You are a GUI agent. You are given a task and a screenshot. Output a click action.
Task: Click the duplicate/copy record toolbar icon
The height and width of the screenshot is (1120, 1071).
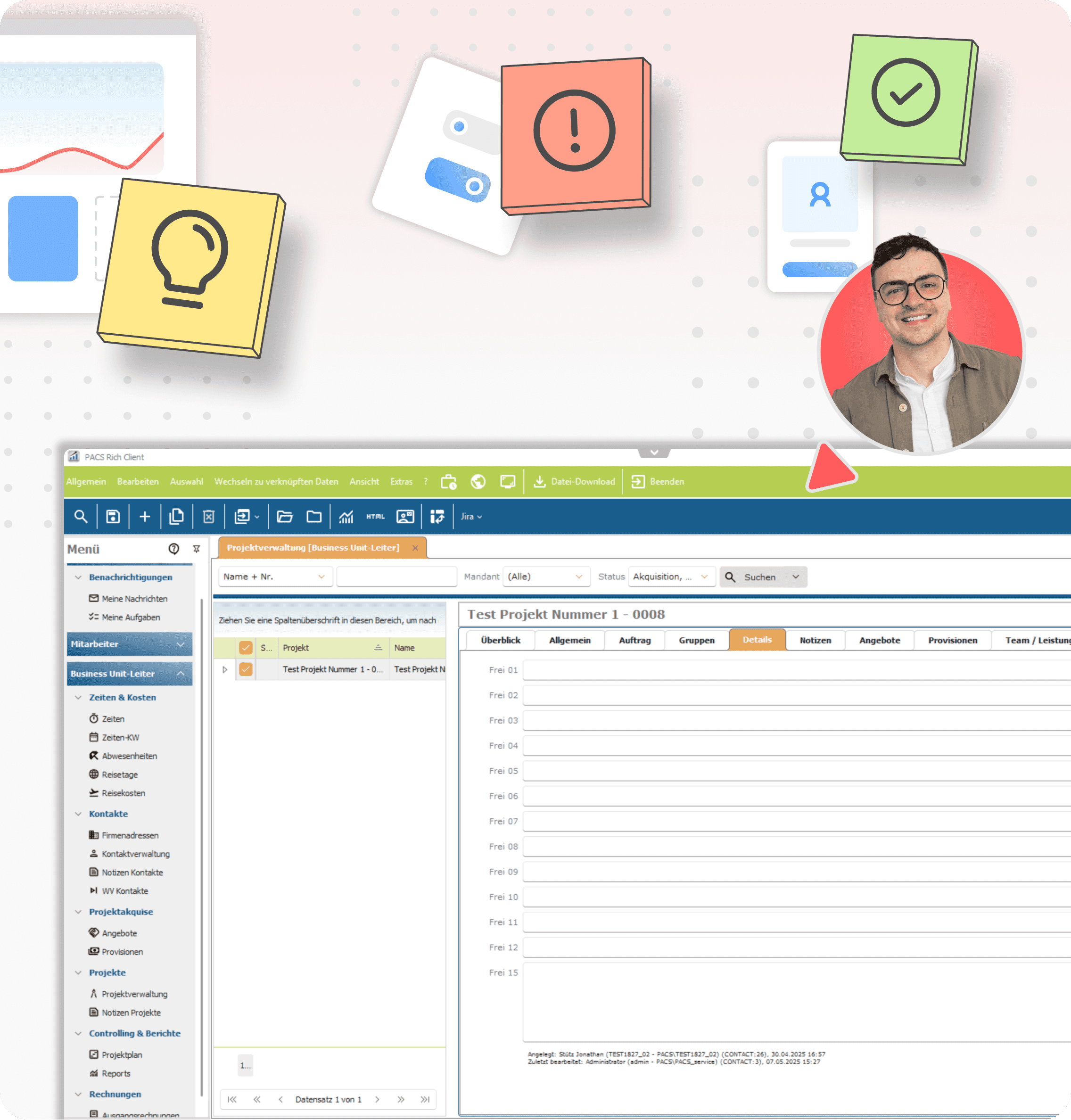click(176, 517)
